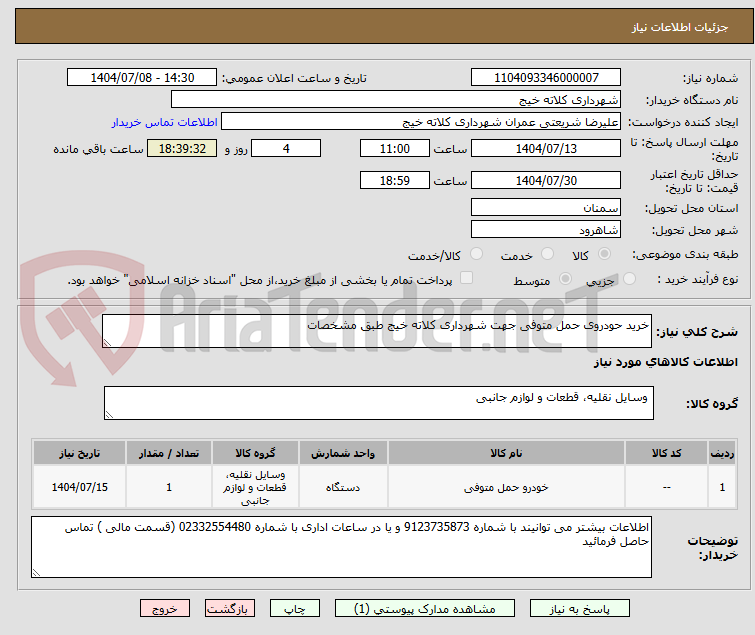This screenshot has width=755, height=635.
Task: Click the remaining time field 18:39:32
Action: [x=182, y=148]
